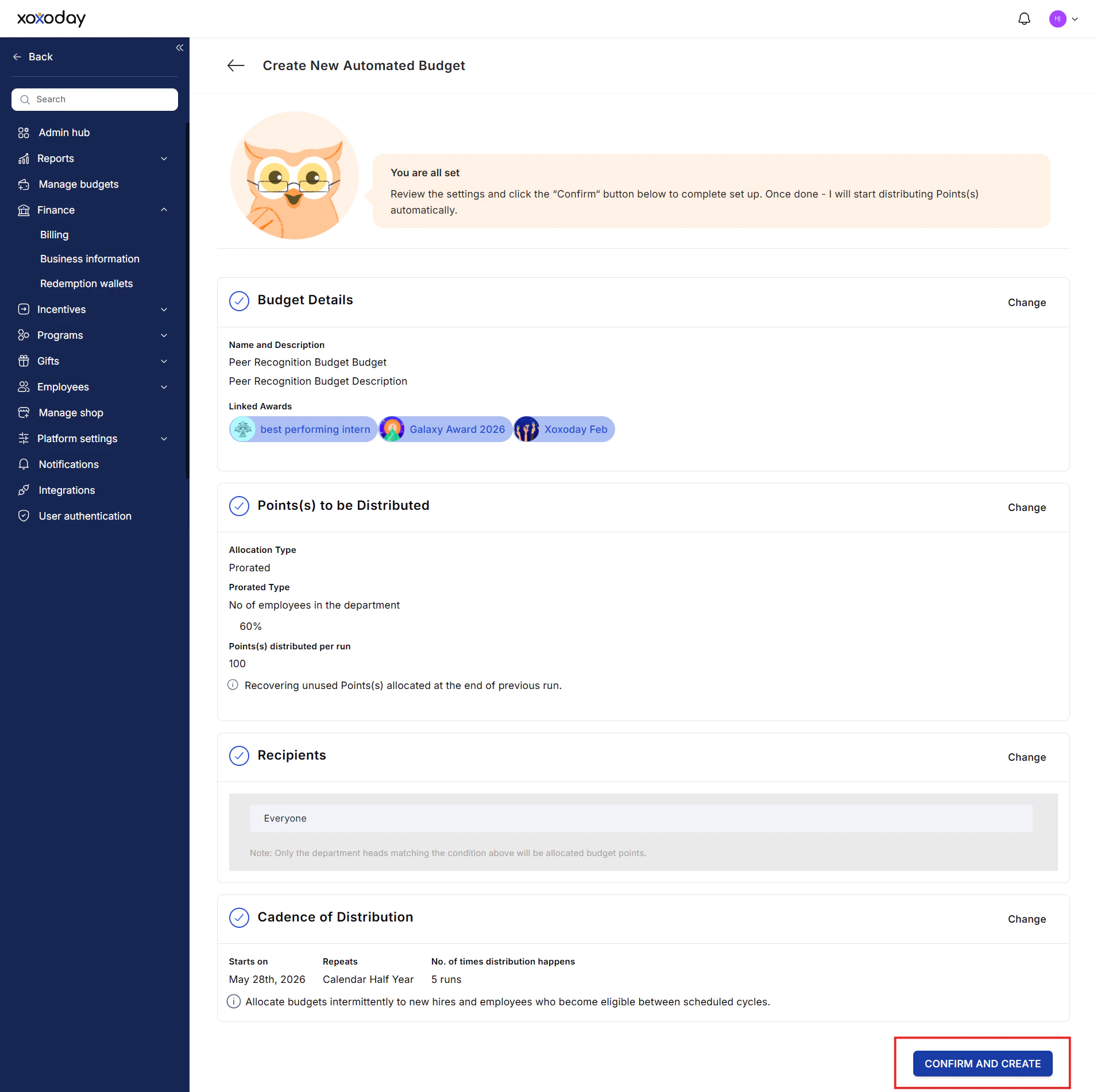Collapse the sidebar with double-chevron icon

click(180, 48)
